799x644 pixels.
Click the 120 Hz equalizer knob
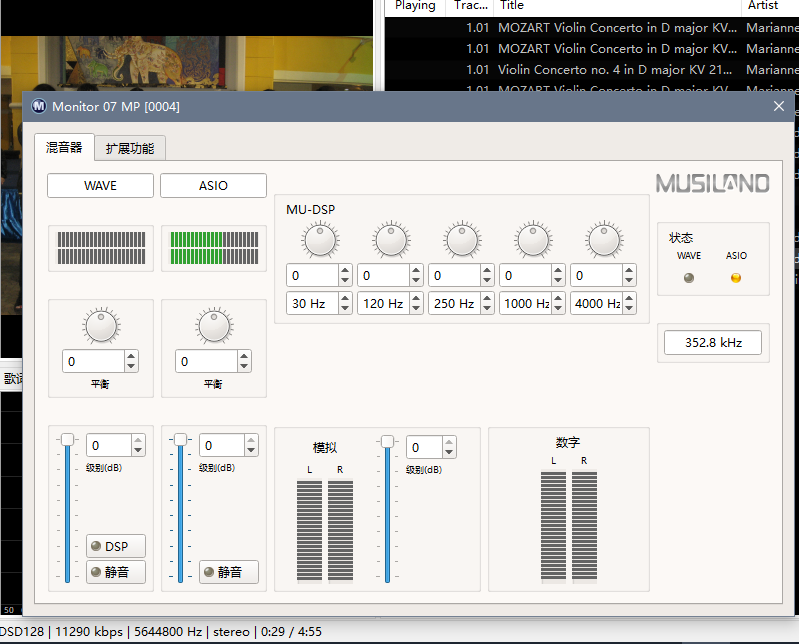click(391, 240)
